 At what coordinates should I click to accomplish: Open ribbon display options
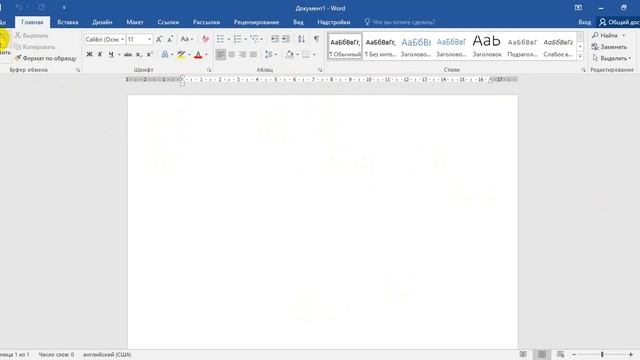[x=578, y=8]
